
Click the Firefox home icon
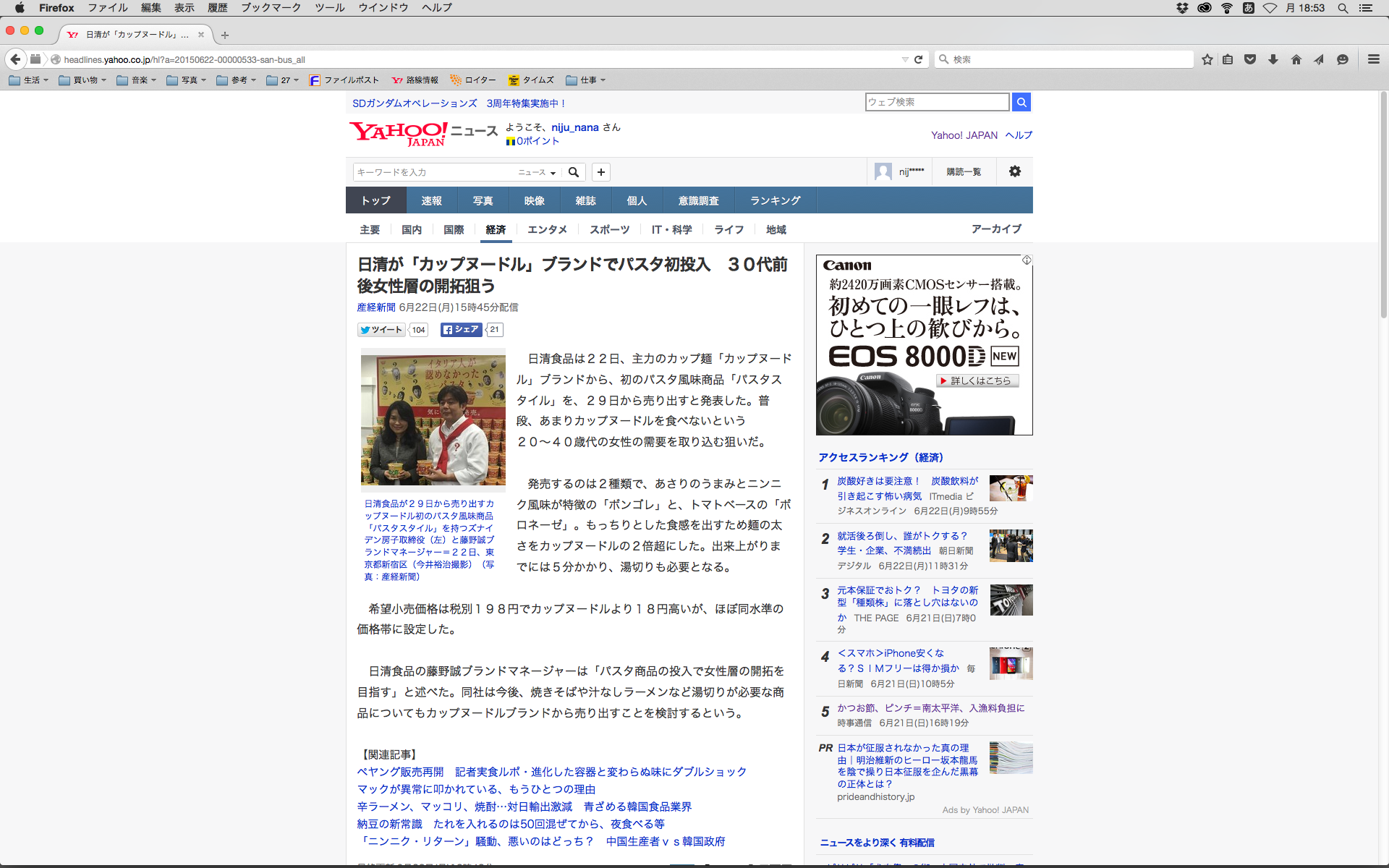tap(1296, 59)
